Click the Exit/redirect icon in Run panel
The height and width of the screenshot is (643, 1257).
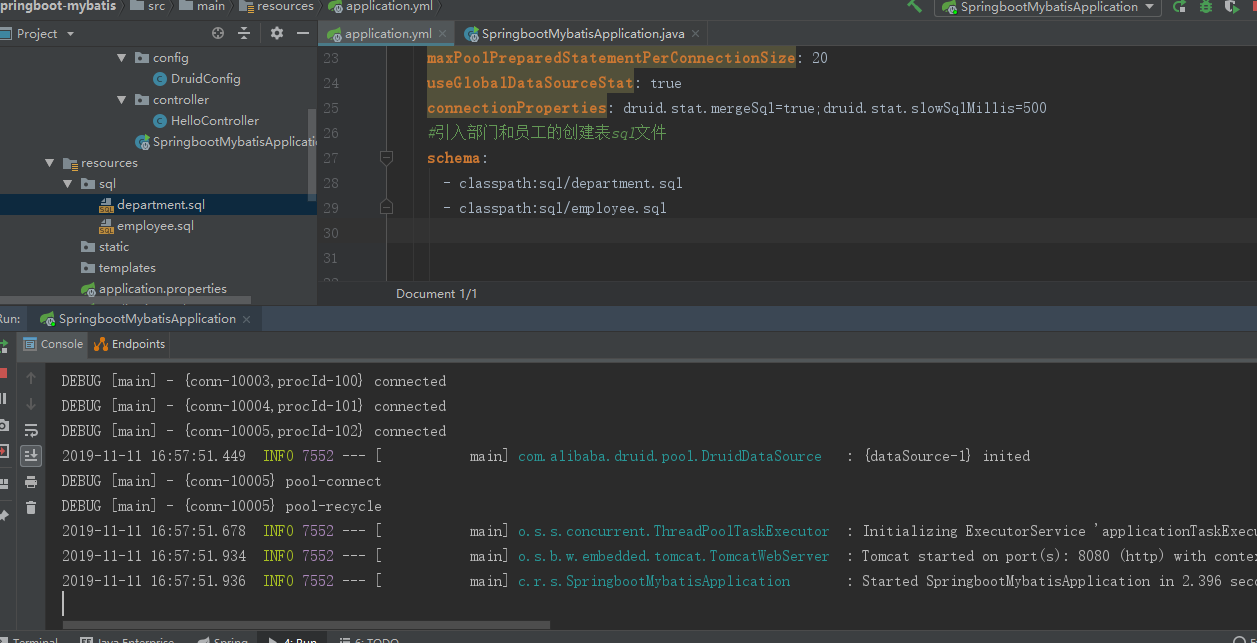(3, 451)
